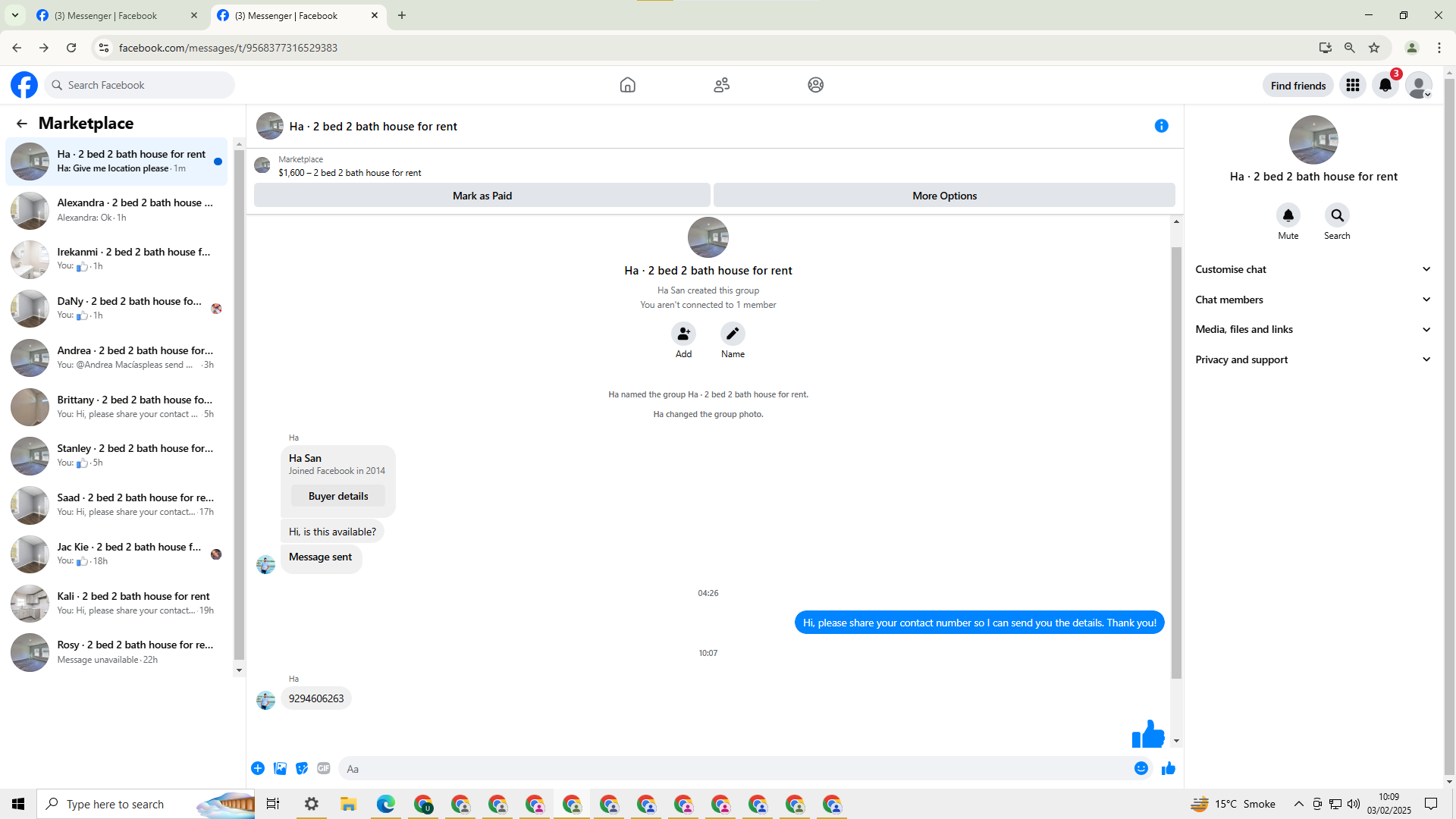This screenshot has width=1456, height=819.
Task: Click Mark as Paid button
Action: click(482, 196)
